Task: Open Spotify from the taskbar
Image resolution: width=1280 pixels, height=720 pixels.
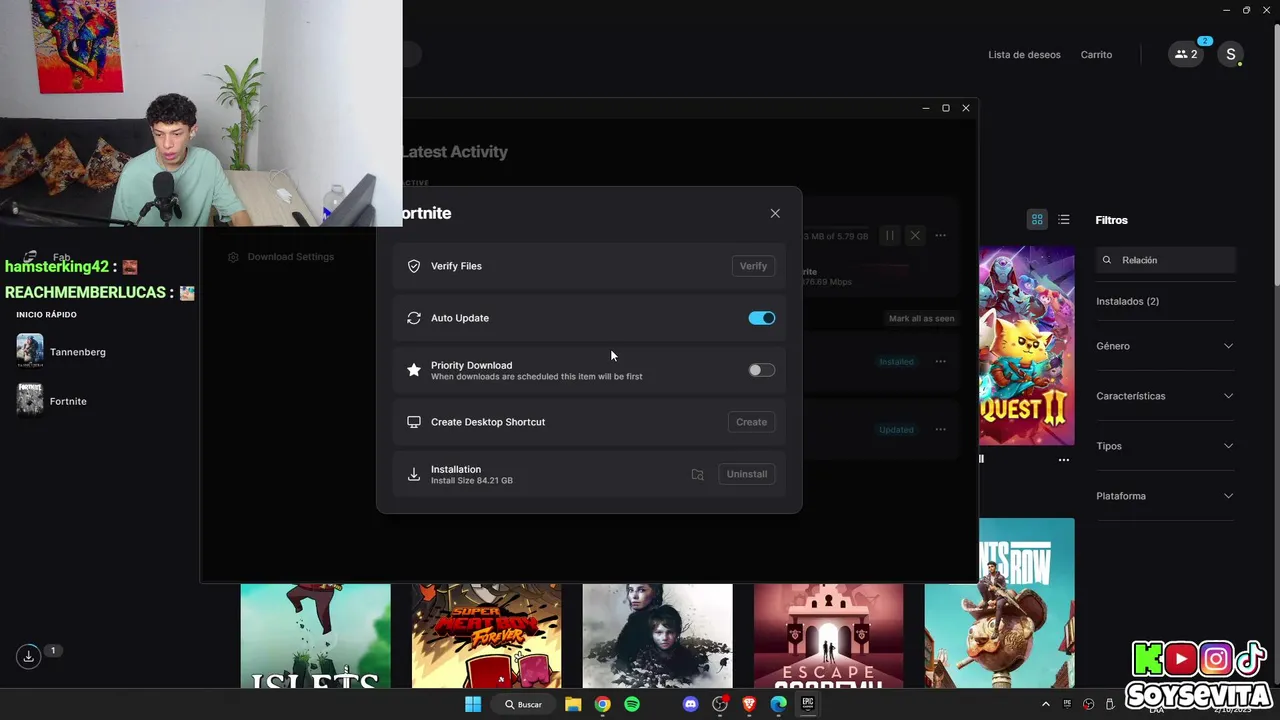Action: [x=632, y=704]
